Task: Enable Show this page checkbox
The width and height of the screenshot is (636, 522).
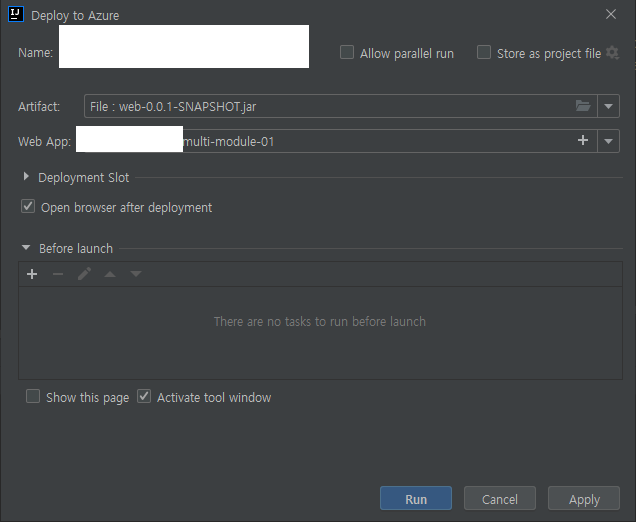Action: click(x=33, y=396)
